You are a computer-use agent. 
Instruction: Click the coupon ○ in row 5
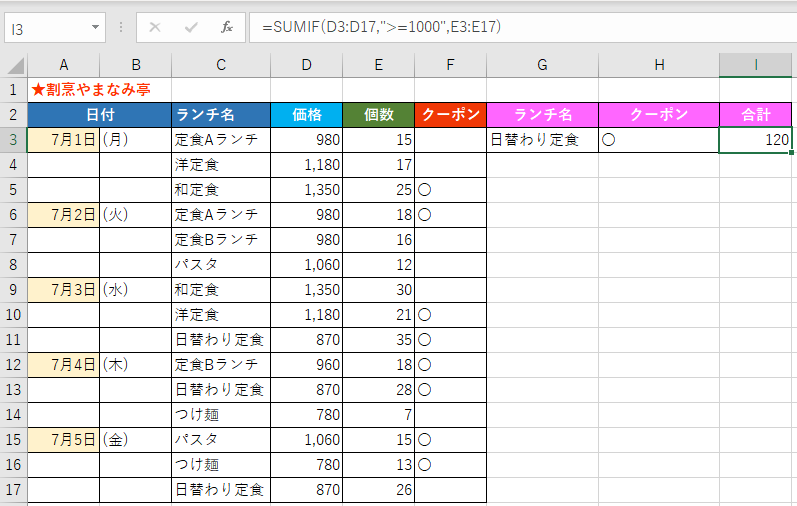coord(424,190)
